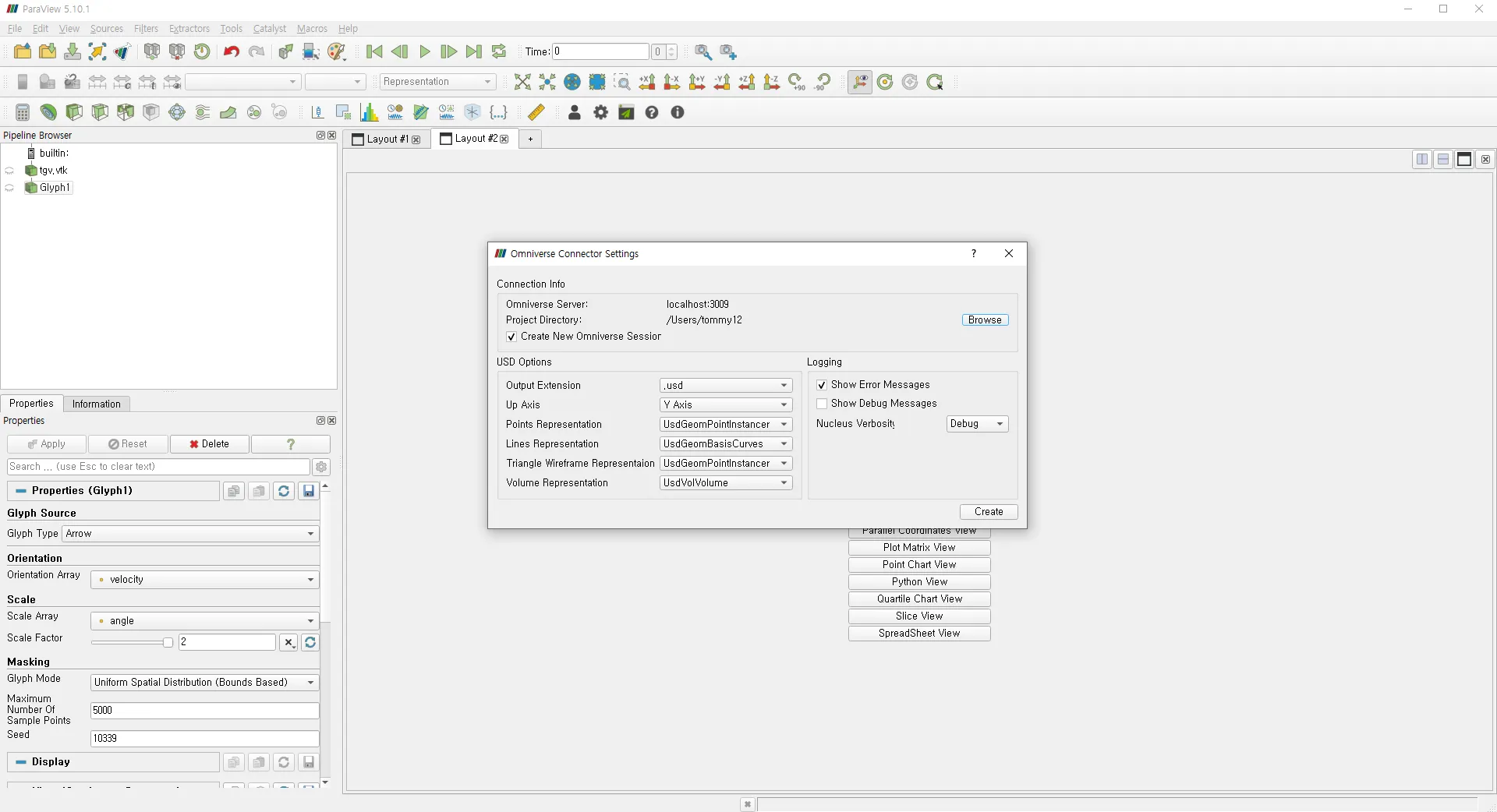Click the Calculator filter icon
The height and width of the screenshot is (812, 1497).
(x=23, y=113)
